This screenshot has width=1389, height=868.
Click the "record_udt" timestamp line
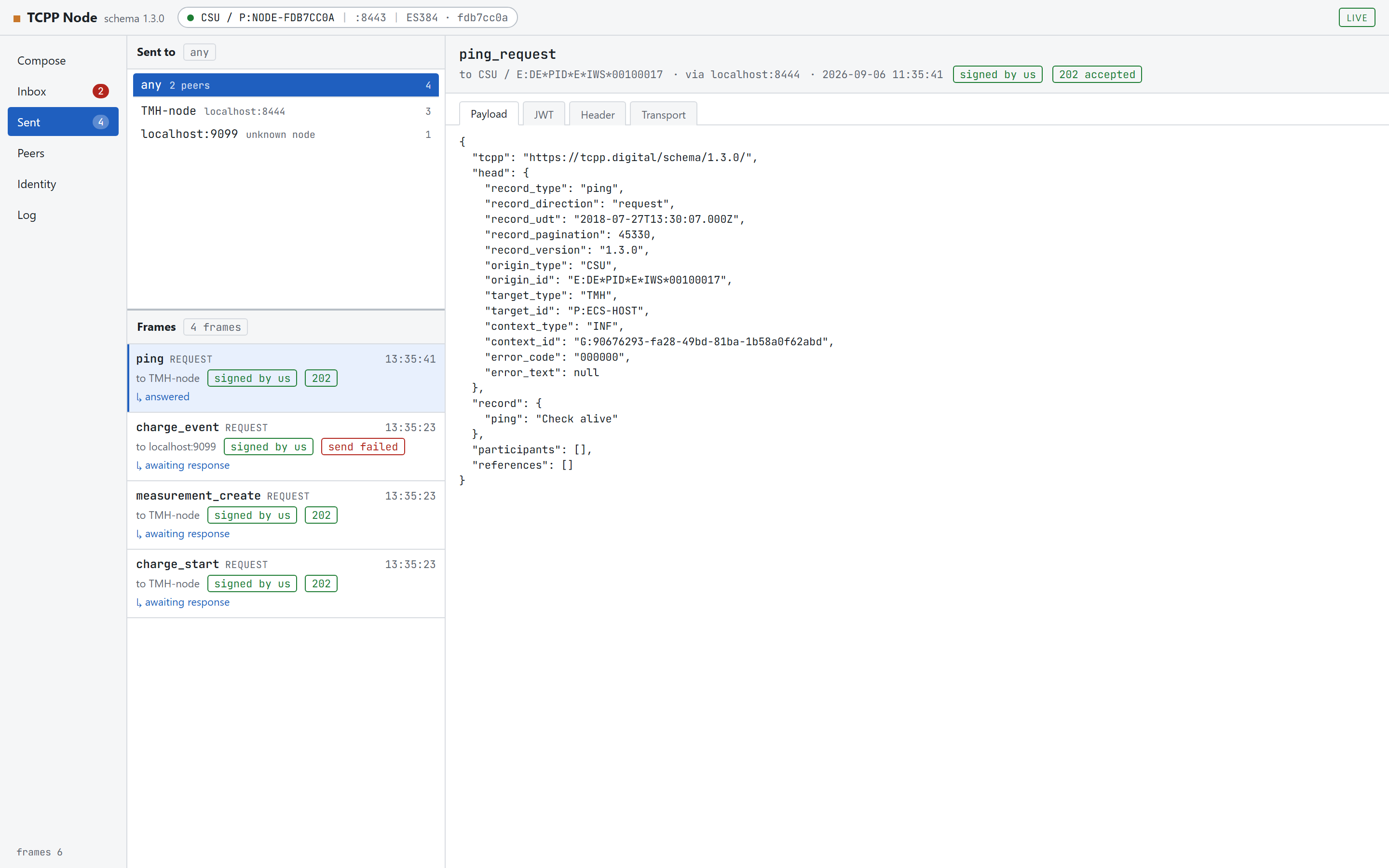coord(615,219)
